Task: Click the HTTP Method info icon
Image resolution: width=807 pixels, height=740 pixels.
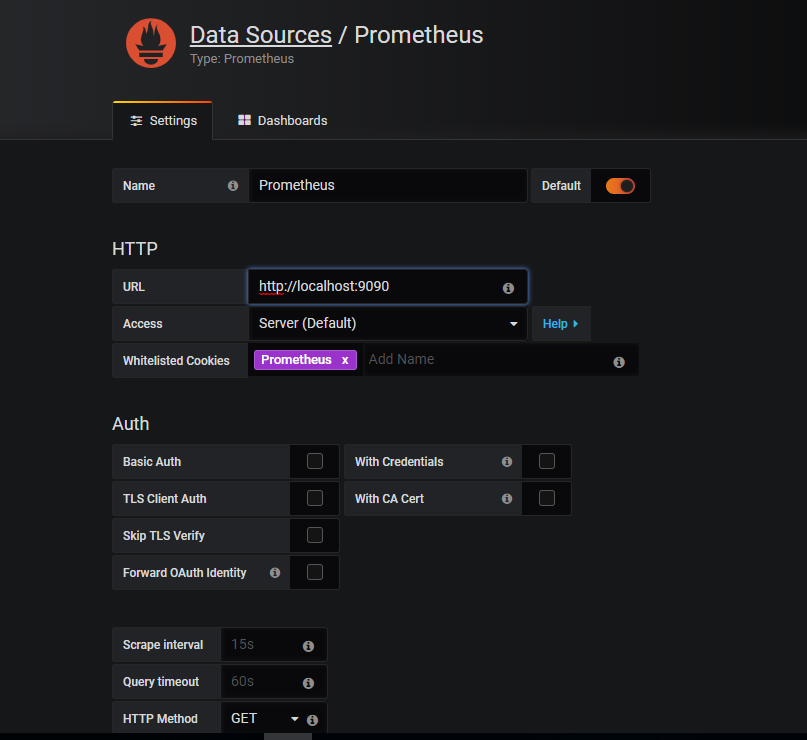Action: [x=312, y=720]
